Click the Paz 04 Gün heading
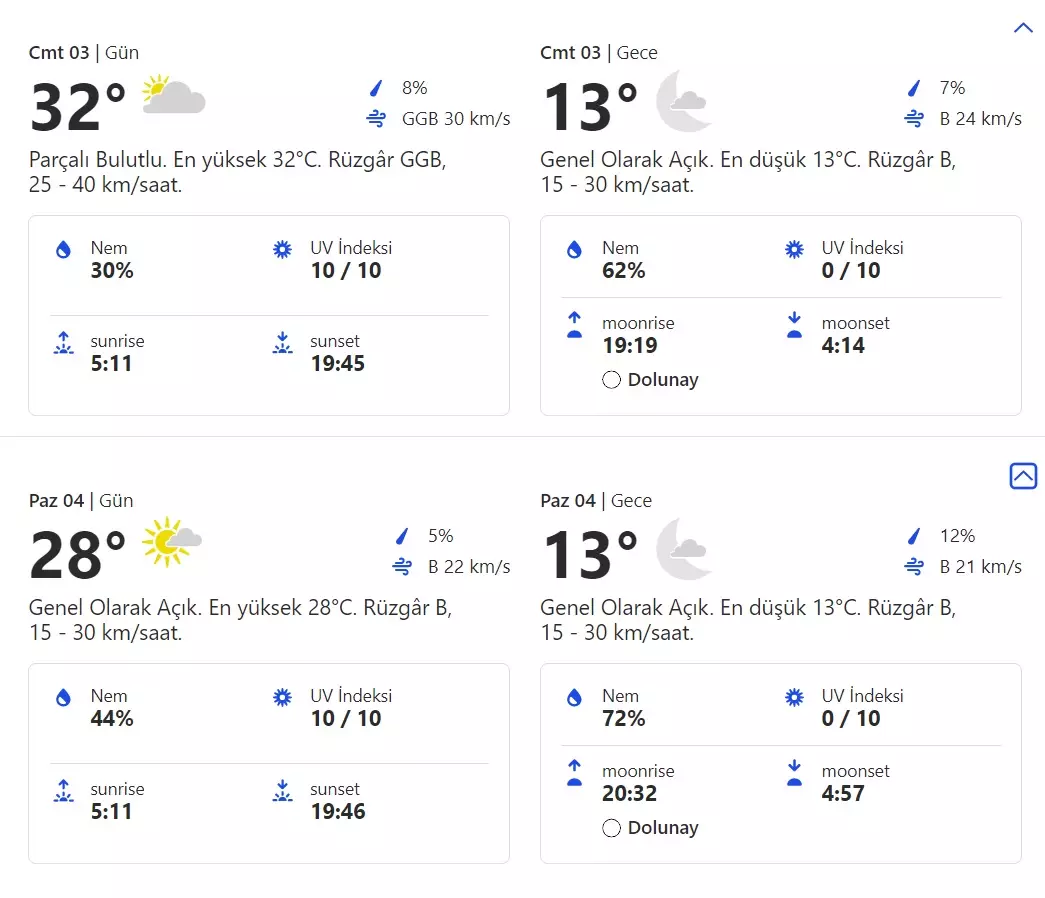 click(81, 501)
